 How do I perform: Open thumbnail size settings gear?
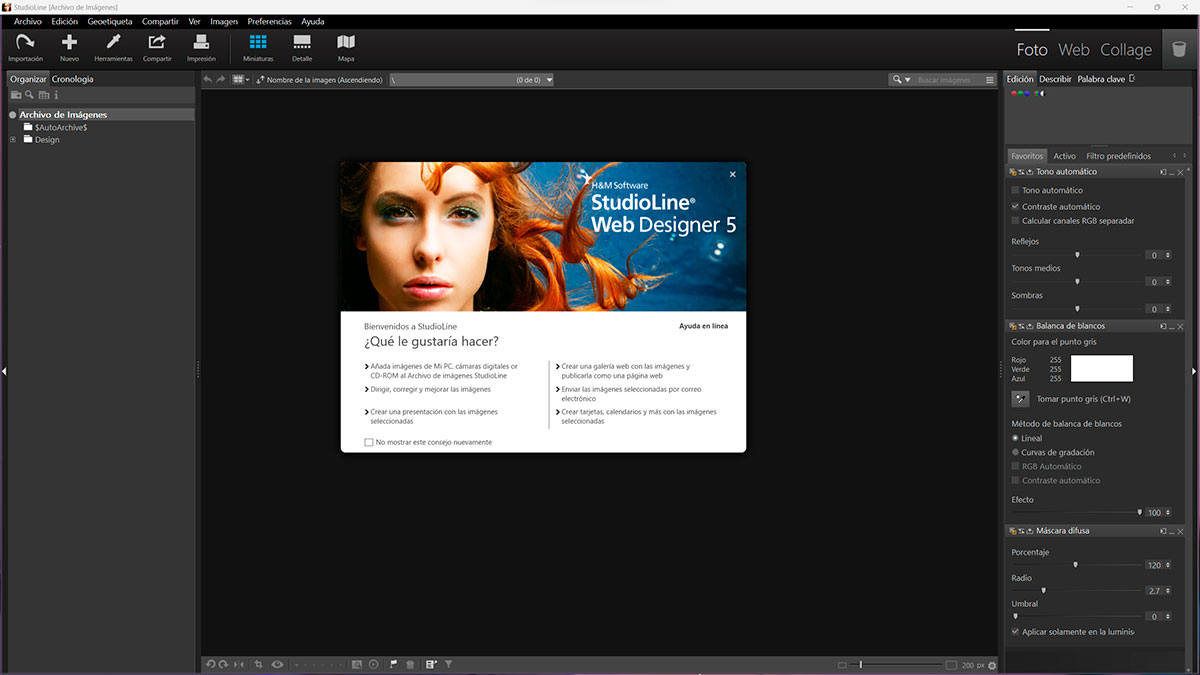[x=992, y=665]
